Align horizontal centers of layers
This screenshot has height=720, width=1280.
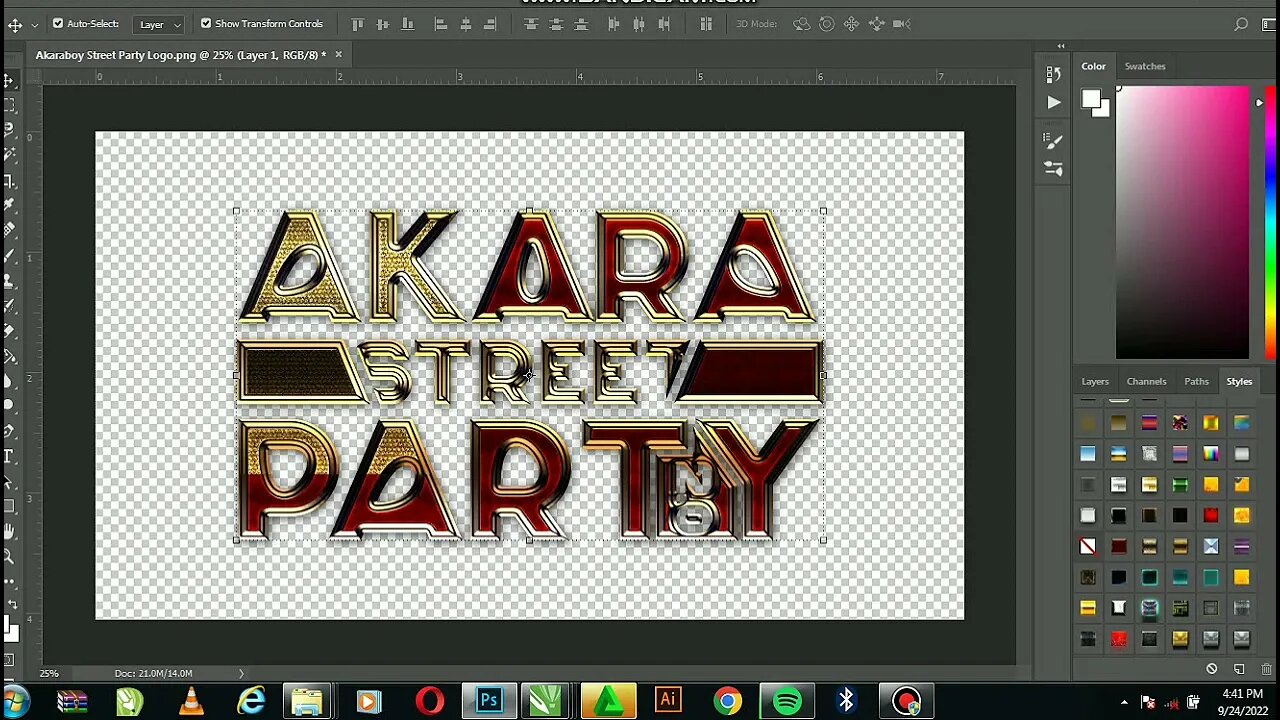[465, 24]
